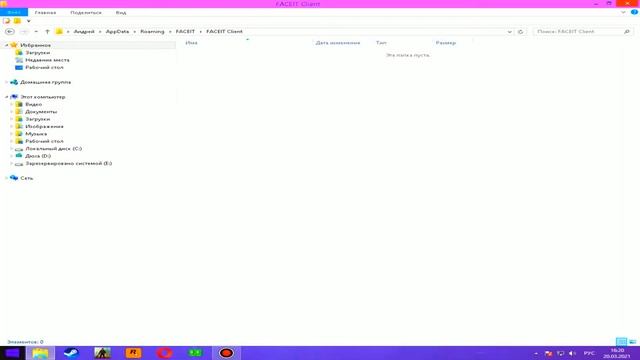
Task: Click the Back navigation arrow
Action: tap(10, 31)
